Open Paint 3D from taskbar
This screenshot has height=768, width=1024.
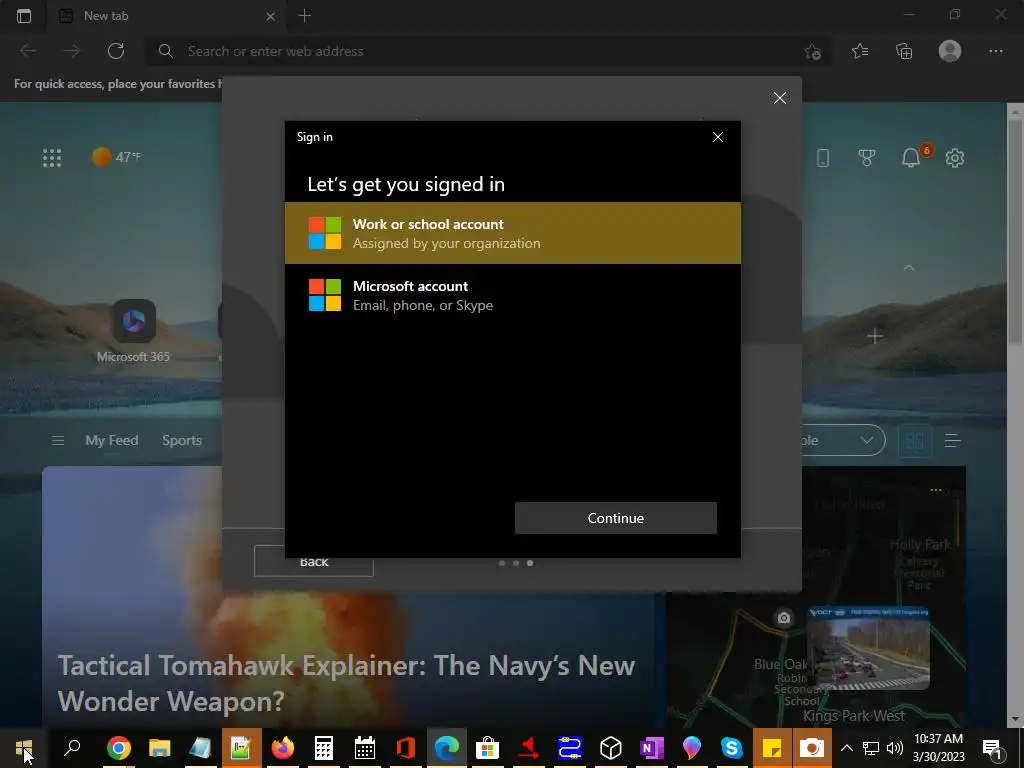point(692,748)
